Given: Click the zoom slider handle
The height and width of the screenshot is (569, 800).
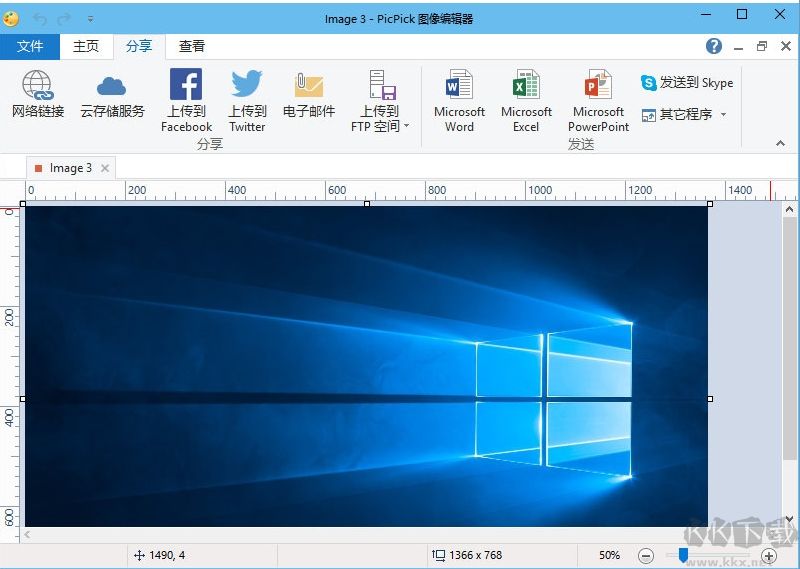Looking at the screenshot, I should pyautogui.click(x=683, y=555).
